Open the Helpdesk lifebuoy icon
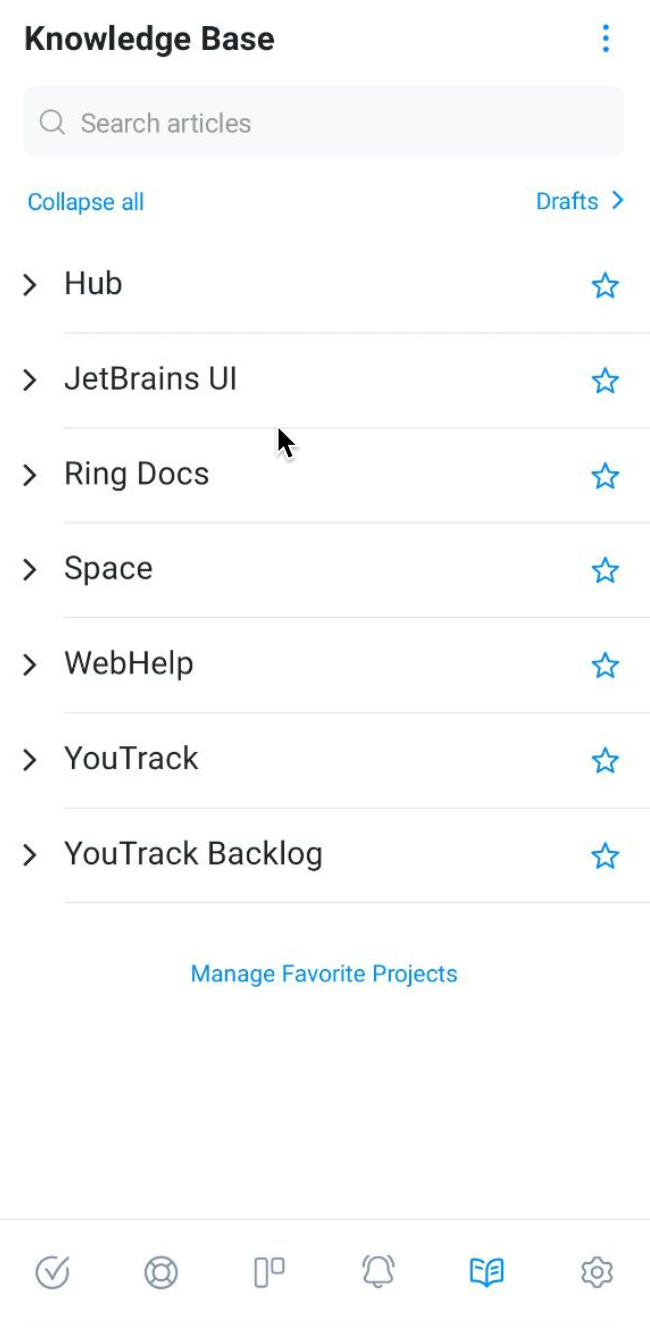Screen dimensions: 650x1336 pos(160,1273)
